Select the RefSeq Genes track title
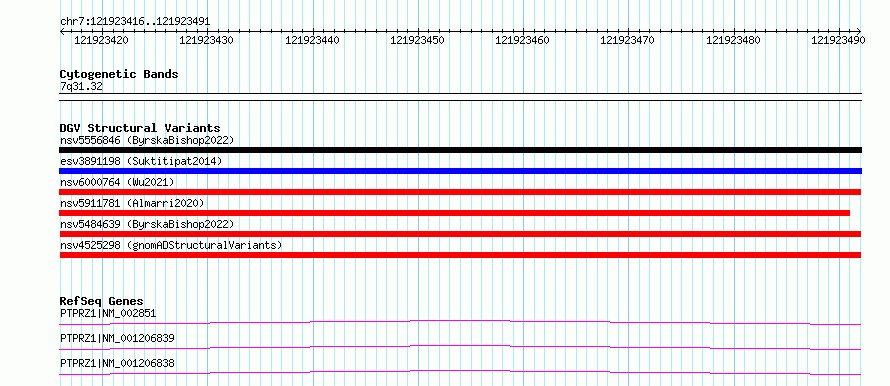 pos(102,301)
